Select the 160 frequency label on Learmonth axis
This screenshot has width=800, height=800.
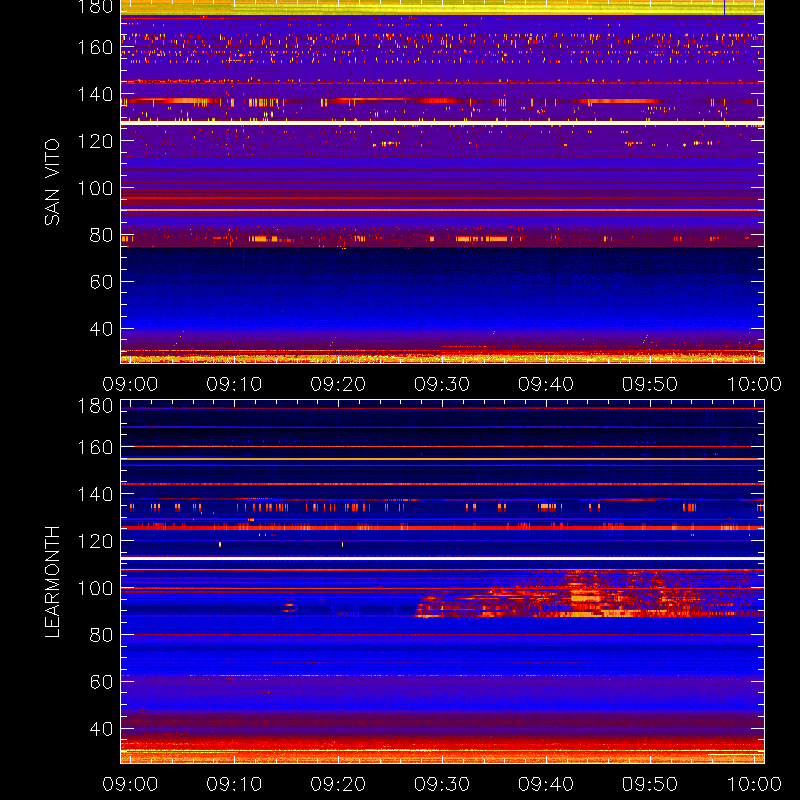click(95, 447)
